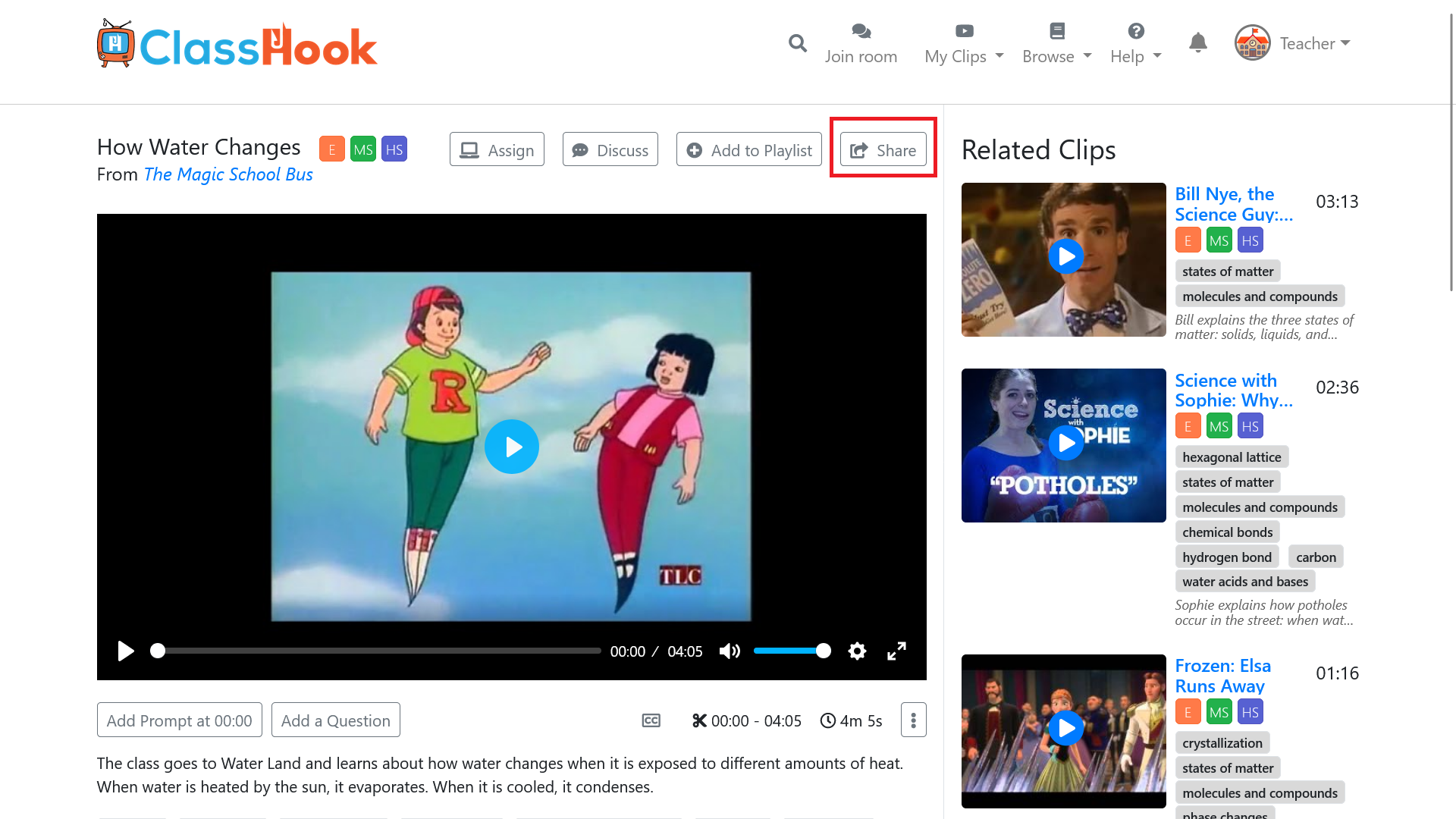Image resolution: width=1456 pixels, height=819 pixels.
Task: Click Add Prompt at 00:00 button
Action: click(179, 720)
